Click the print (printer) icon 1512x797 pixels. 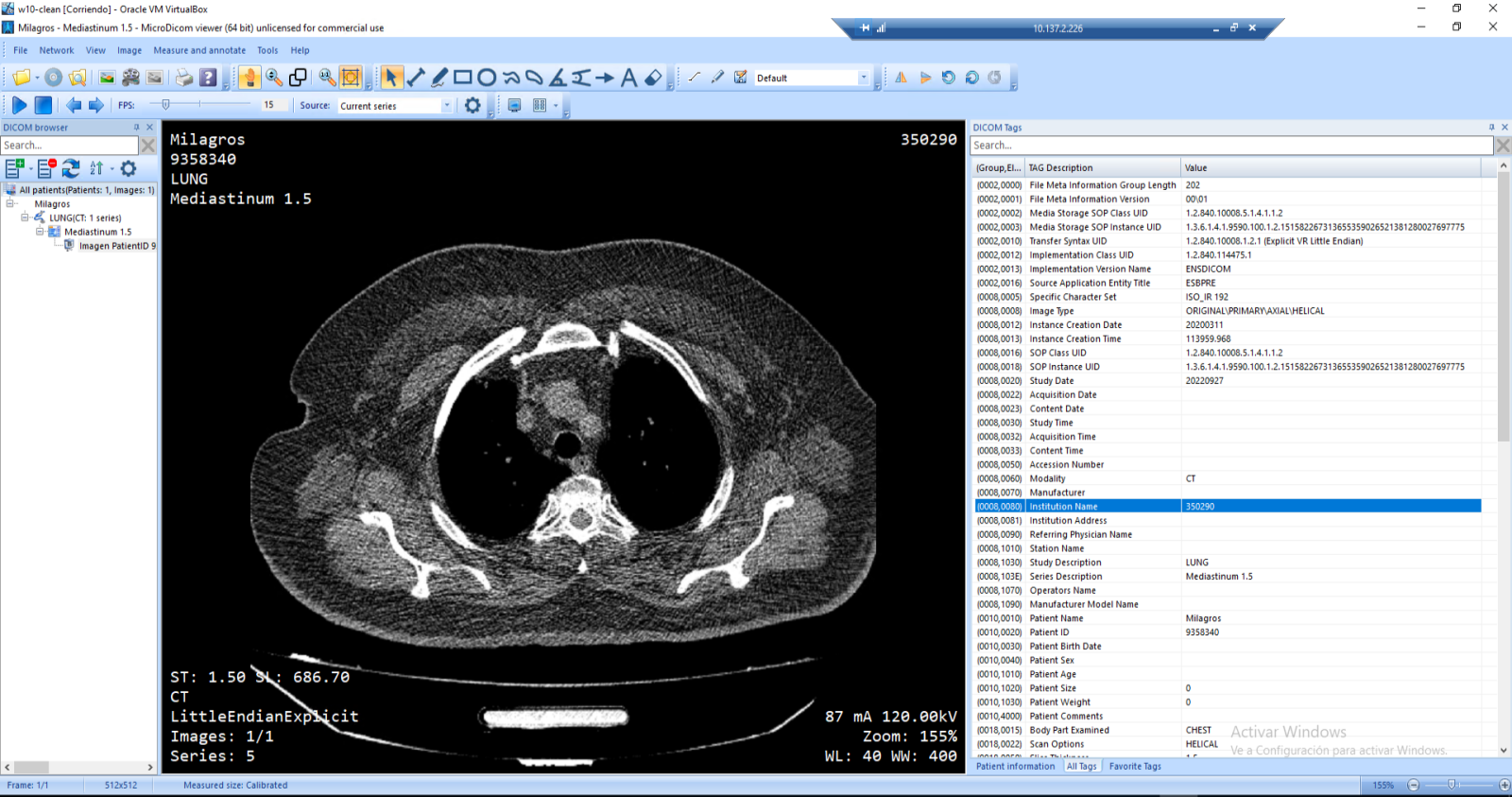click(x=184, y=78)
